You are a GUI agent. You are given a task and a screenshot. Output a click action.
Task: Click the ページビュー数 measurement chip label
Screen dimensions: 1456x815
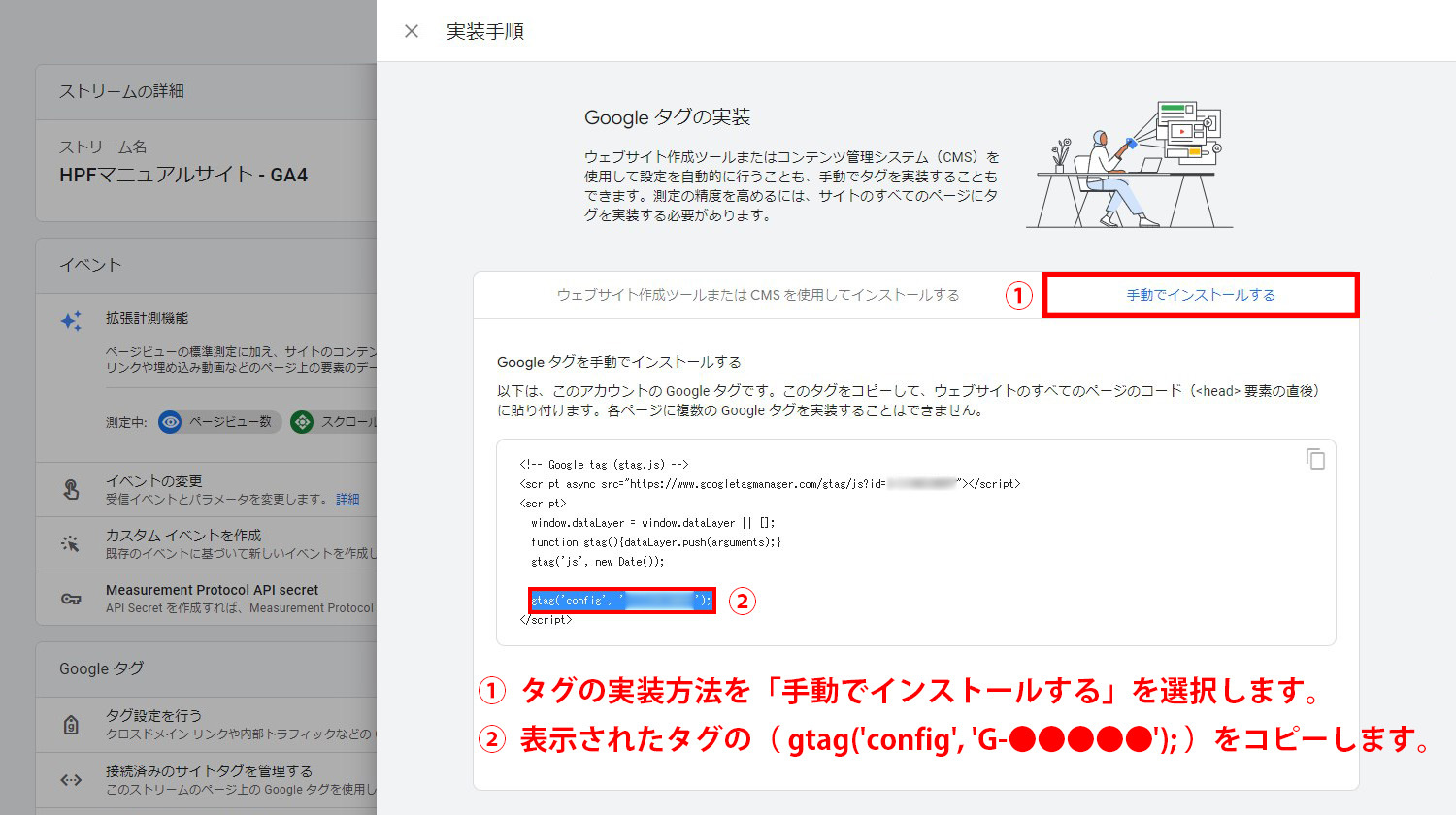click(x=230, y=422)
